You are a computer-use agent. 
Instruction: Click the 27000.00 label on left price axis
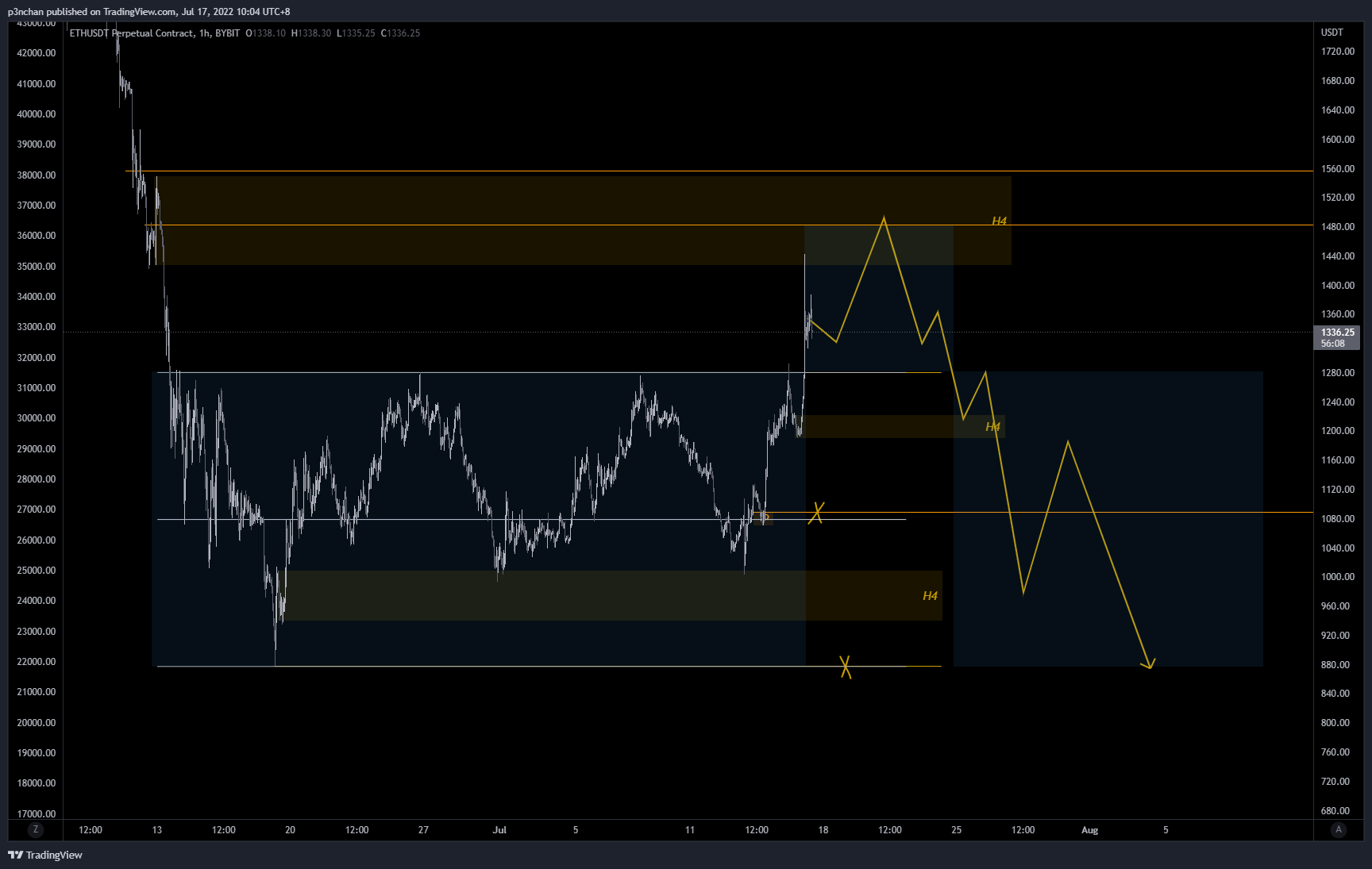point(37,509)
